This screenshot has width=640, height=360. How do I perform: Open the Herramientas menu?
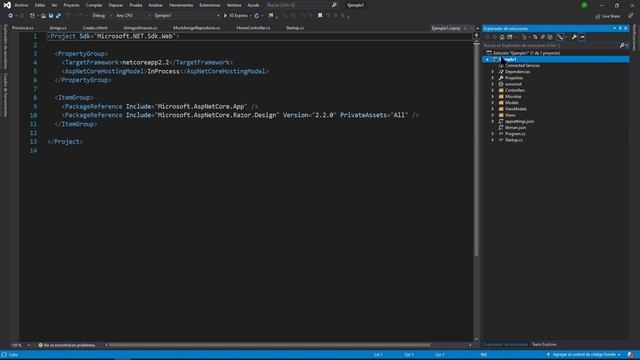181,5
